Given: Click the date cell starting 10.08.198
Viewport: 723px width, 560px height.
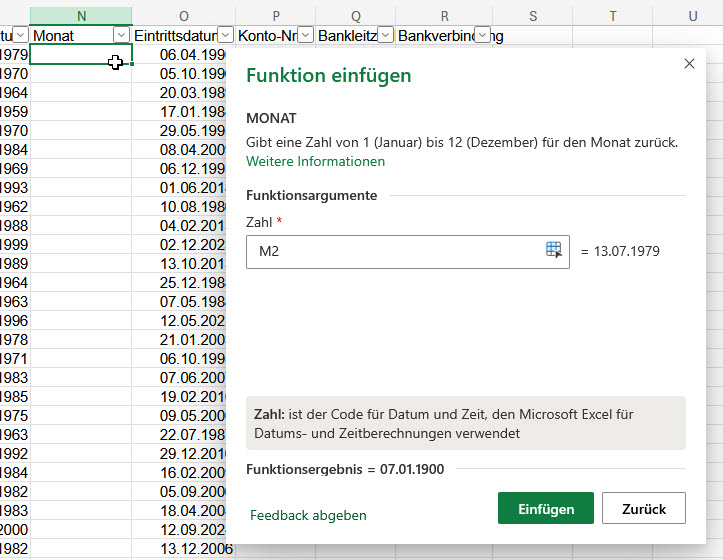Looking at the screenshot, I should click(180, 206).
